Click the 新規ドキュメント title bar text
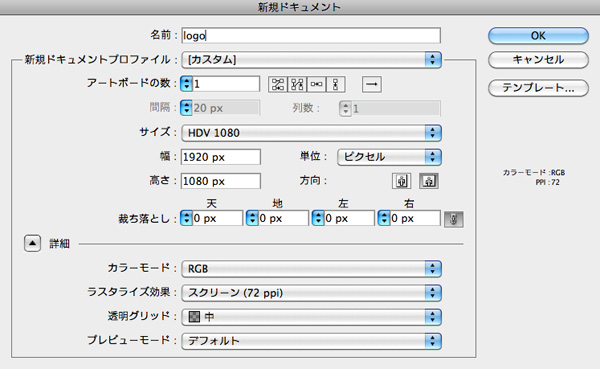600x369 pixels. click(299, 7)
